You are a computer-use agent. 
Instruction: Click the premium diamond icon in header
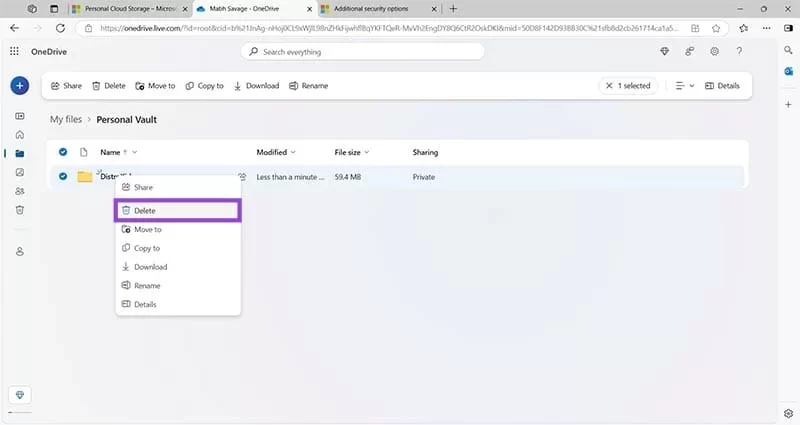pyautogui.click(x=665, y=51)
